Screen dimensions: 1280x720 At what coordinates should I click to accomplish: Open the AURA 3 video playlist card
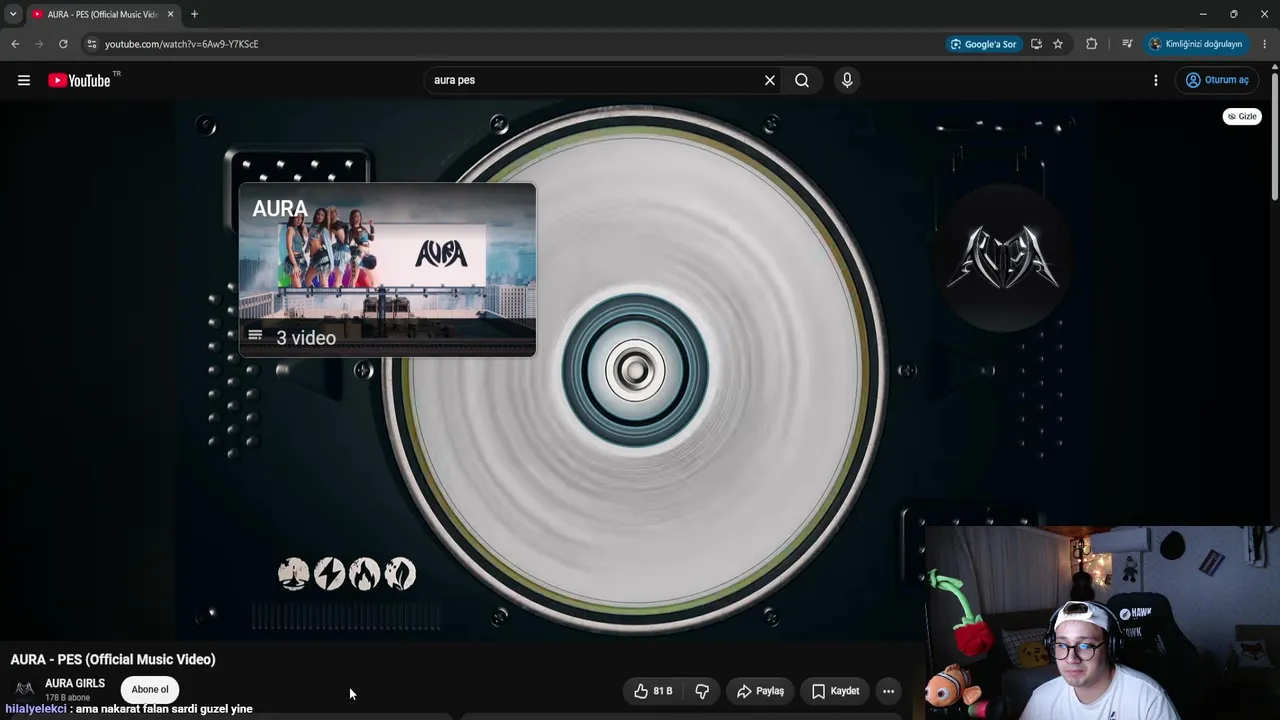pyautogui.click(x=387, y=270)
